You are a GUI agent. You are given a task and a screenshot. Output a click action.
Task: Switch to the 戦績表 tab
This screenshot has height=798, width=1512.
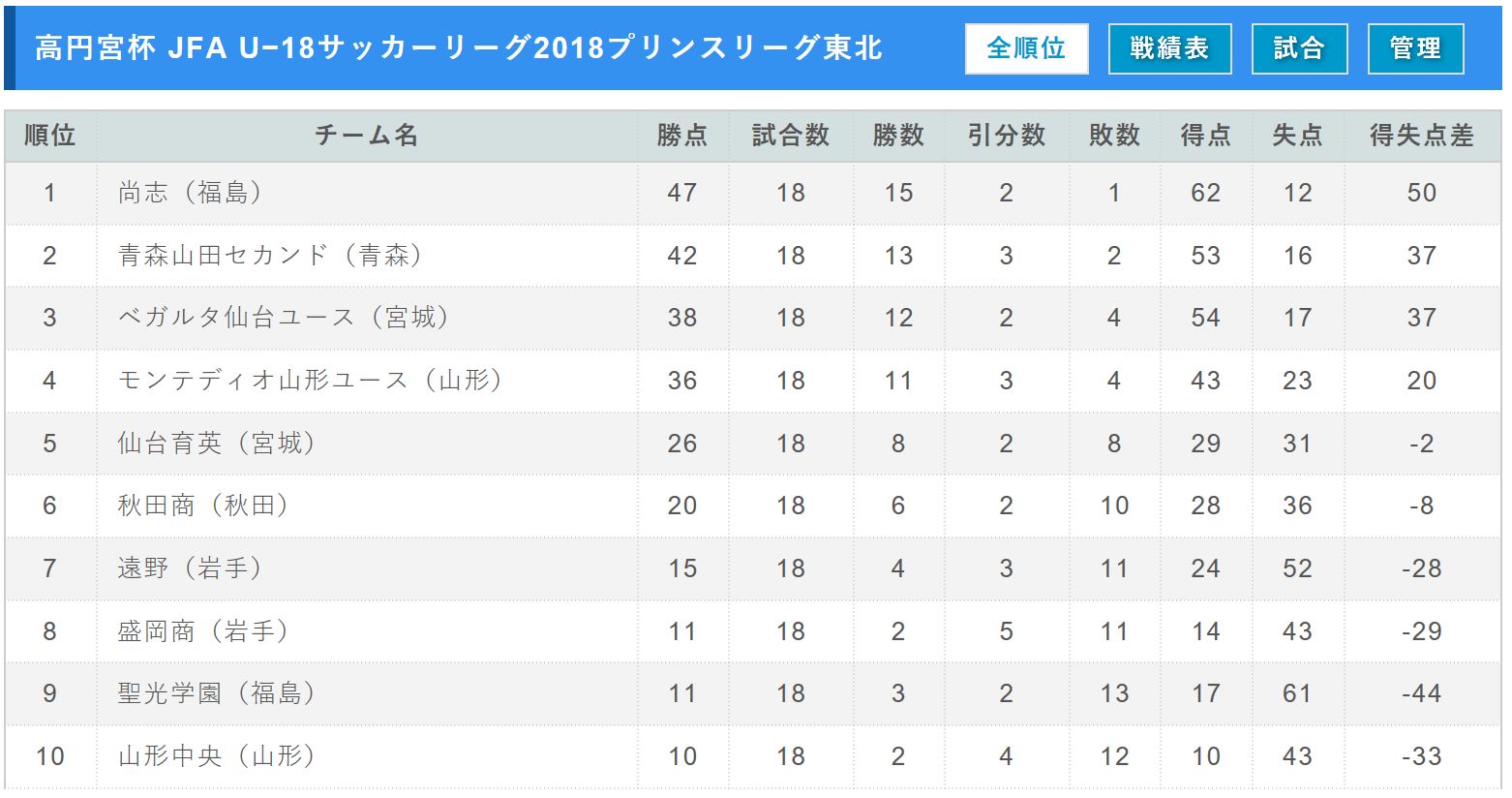point(1169,48)
